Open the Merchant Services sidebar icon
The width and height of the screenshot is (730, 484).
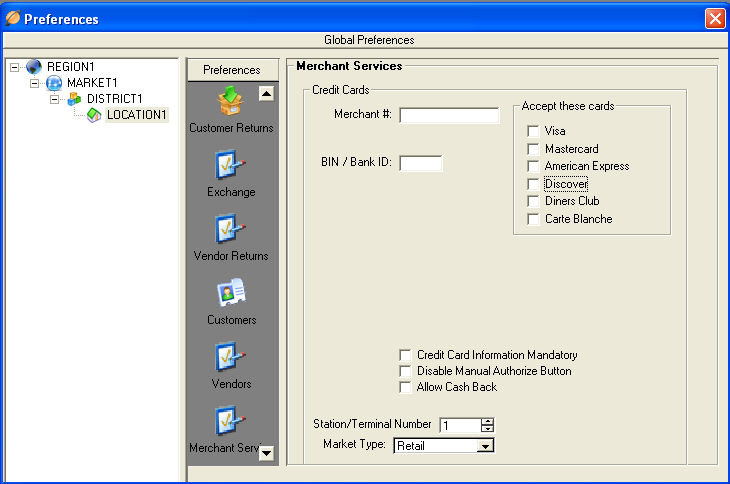[x=230, y=420]
